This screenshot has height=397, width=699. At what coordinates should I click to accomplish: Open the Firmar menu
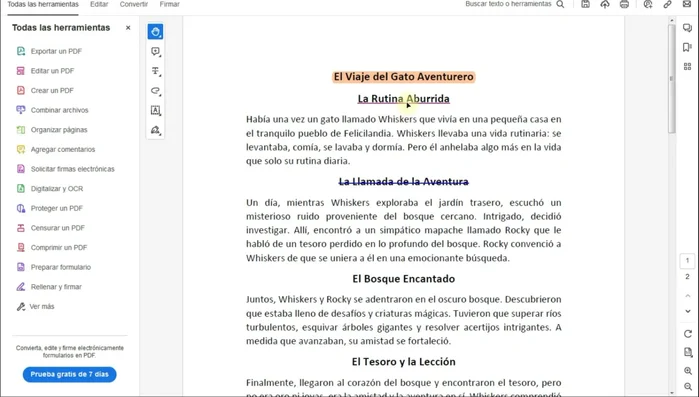click(169, 4)
